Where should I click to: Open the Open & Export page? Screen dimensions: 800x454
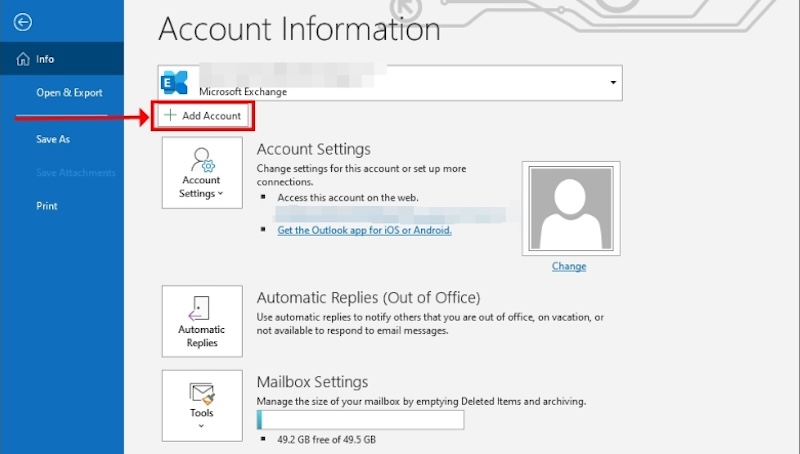click(69, 92)
